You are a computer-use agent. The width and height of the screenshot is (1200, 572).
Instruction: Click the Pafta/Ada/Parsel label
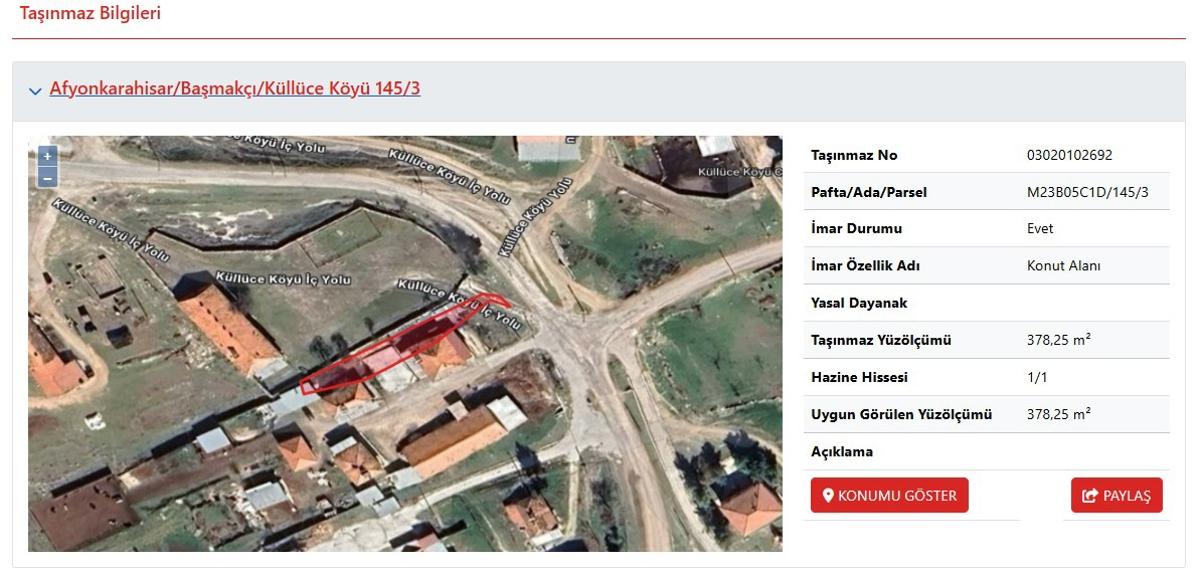869,192
